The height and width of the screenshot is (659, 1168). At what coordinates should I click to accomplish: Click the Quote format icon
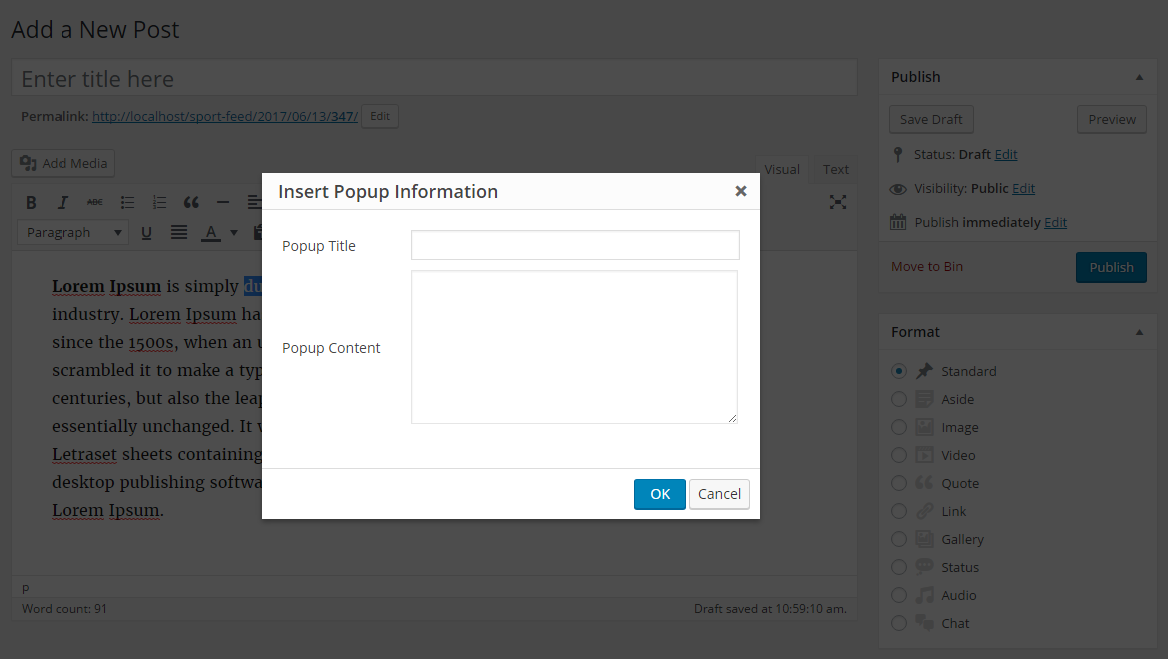pyautogui.click(x=924, y=483)
